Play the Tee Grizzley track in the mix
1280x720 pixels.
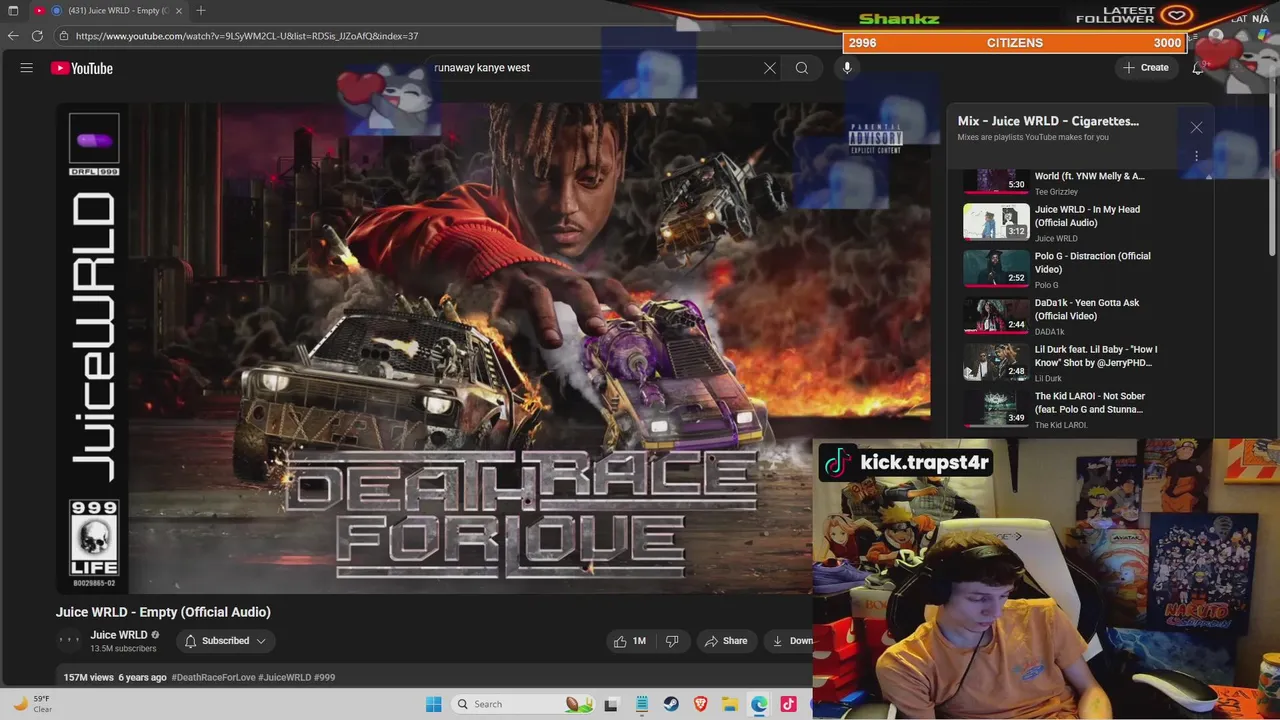click(1064, 182)
